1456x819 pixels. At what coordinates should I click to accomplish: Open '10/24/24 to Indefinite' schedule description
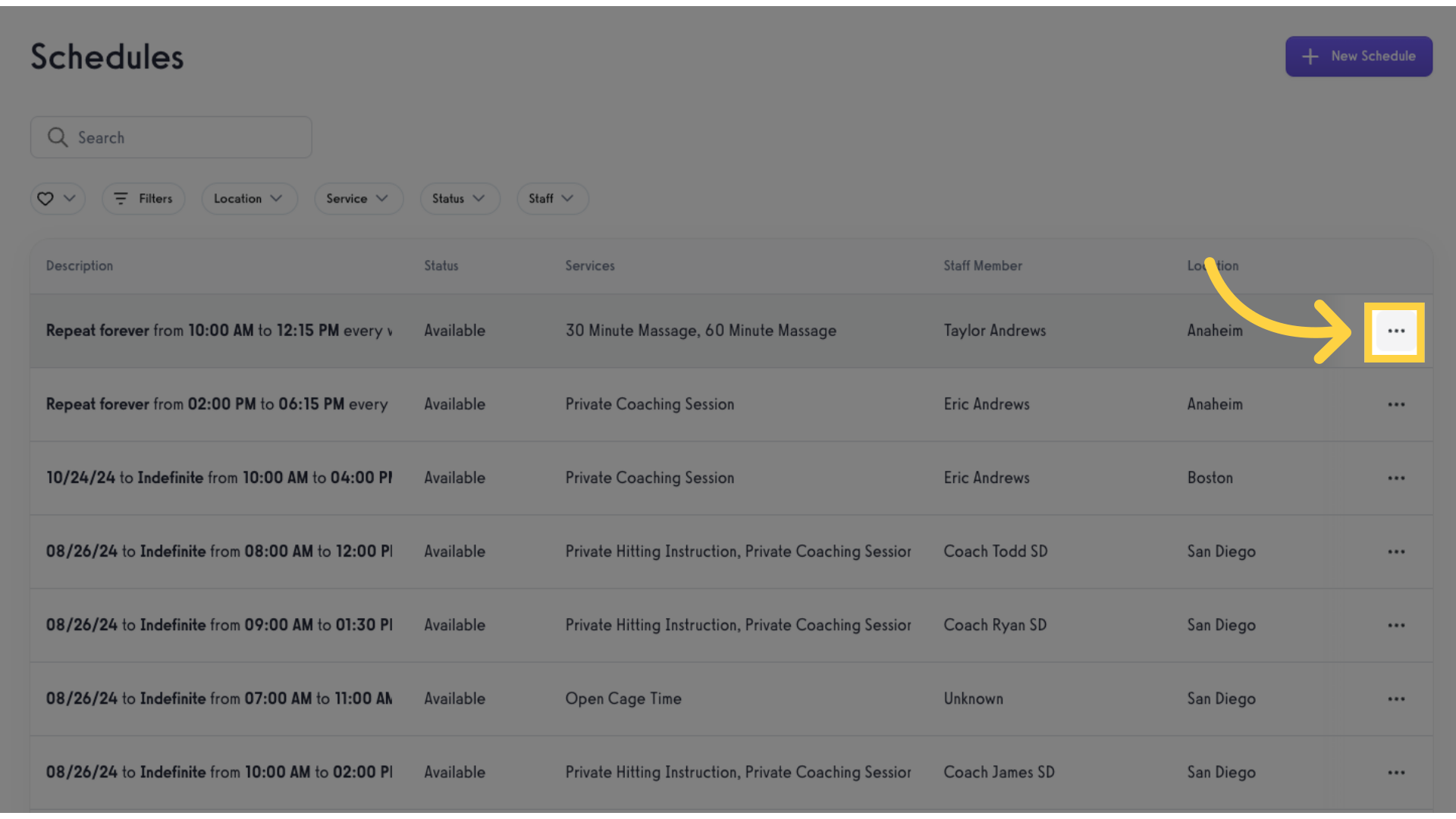pos(219,478)
